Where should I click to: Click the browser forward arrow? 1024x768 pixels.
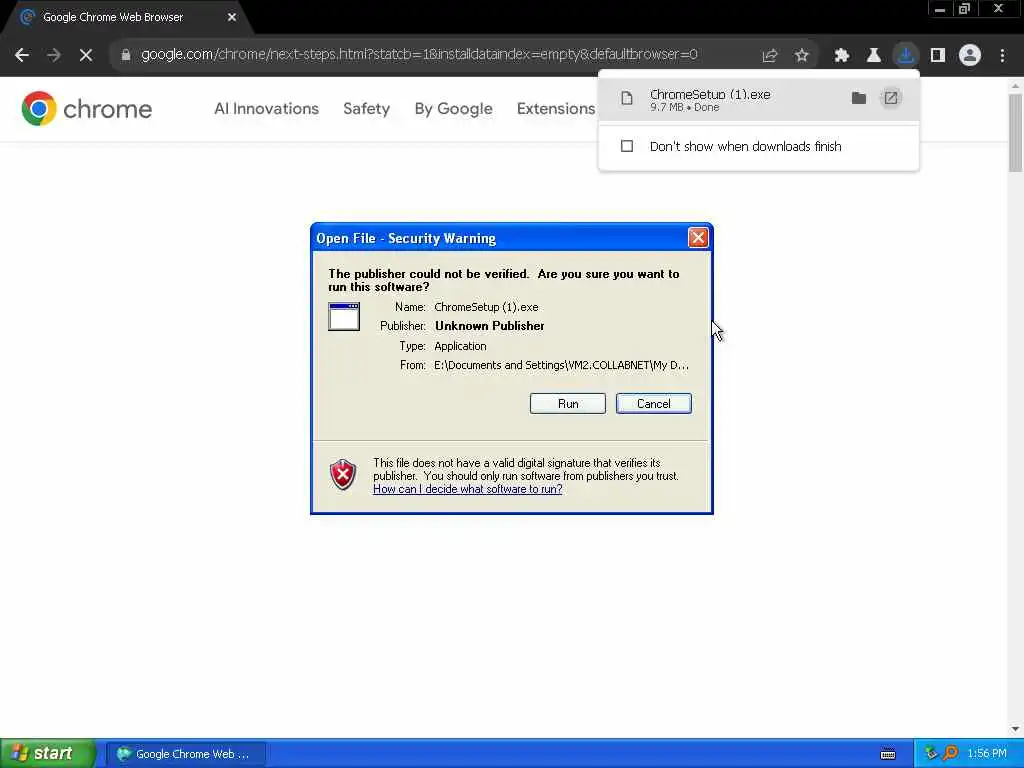54,56
